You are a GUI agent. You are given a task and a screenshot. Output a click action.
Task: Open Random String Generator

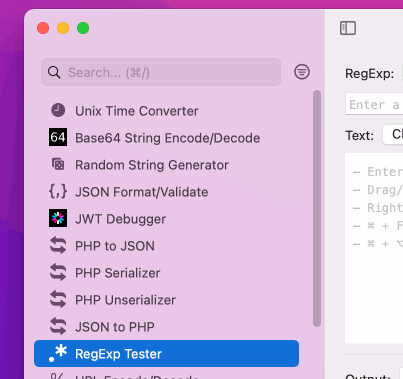(x=166, y=165)
